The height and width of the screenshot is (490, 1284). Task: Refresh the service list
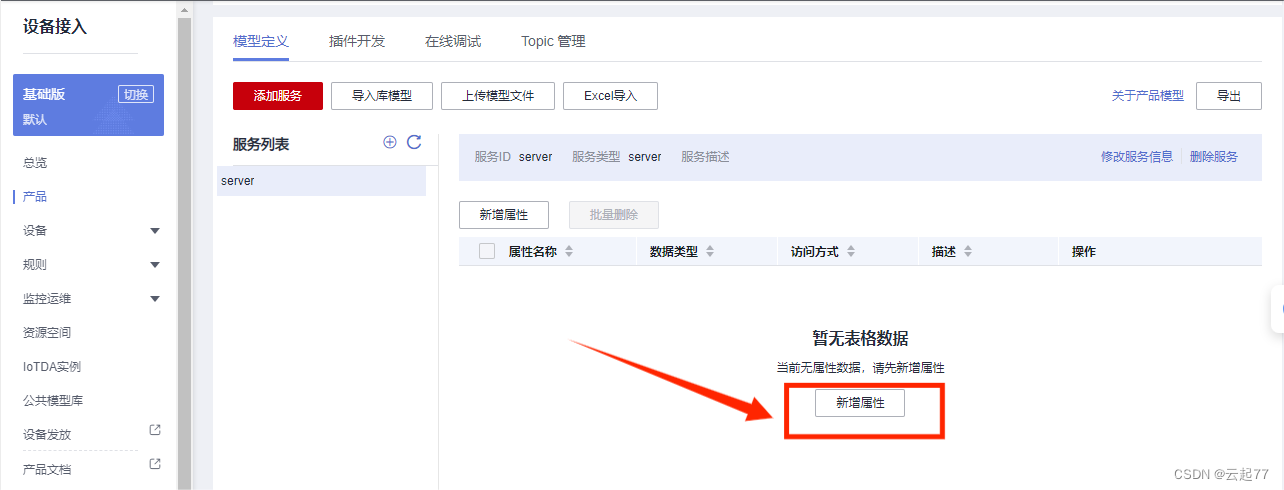[x=414, y=143]
